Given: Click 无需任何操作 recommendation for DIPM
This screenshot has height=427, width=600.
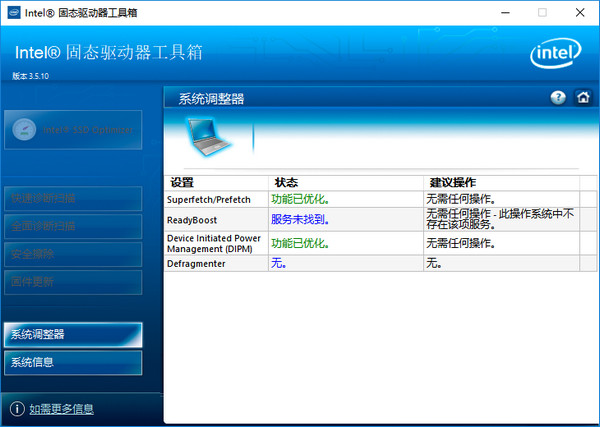Looking at the screenshot, I should (461, 243).
